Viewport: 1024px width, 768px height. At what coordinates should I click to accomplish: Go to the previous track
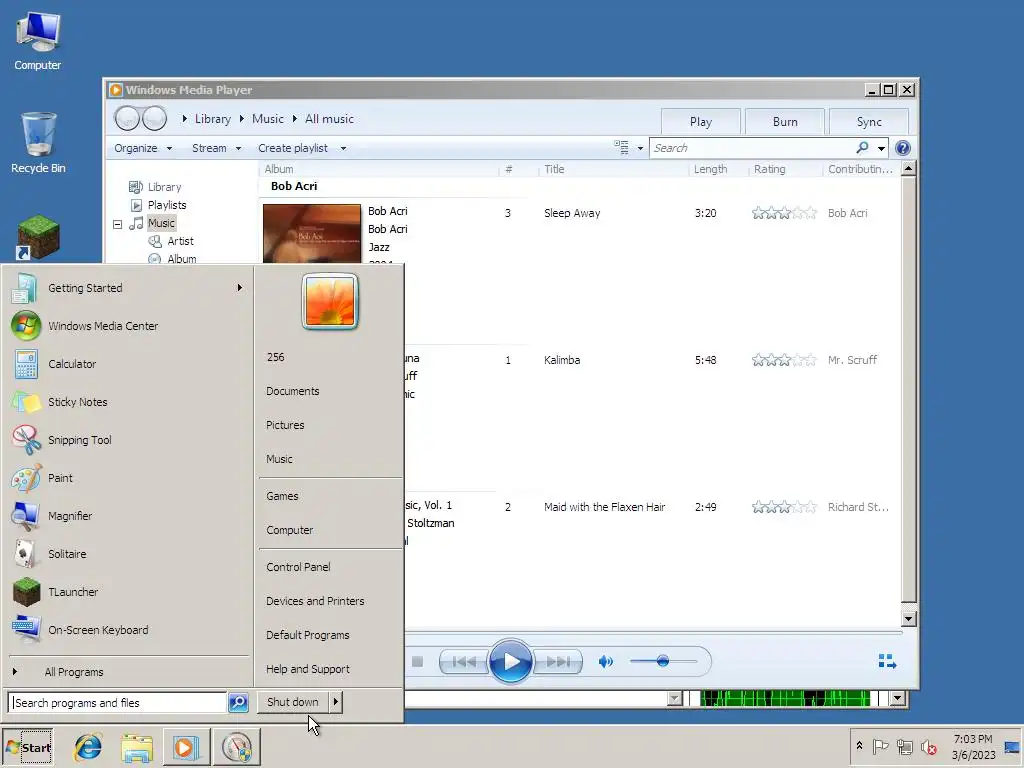(464, 662)
